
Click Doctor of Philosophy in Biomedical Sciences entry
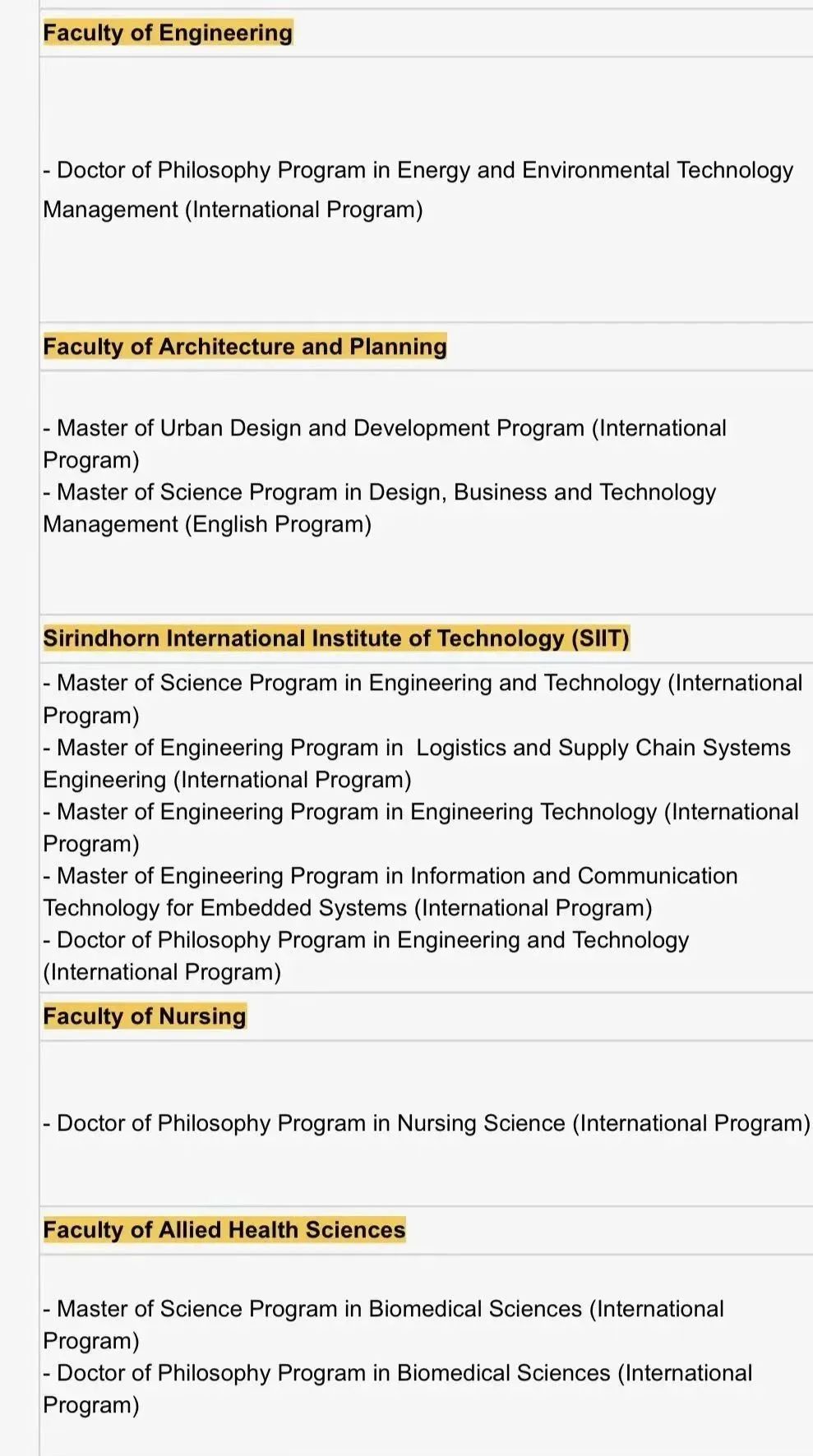398,1389
